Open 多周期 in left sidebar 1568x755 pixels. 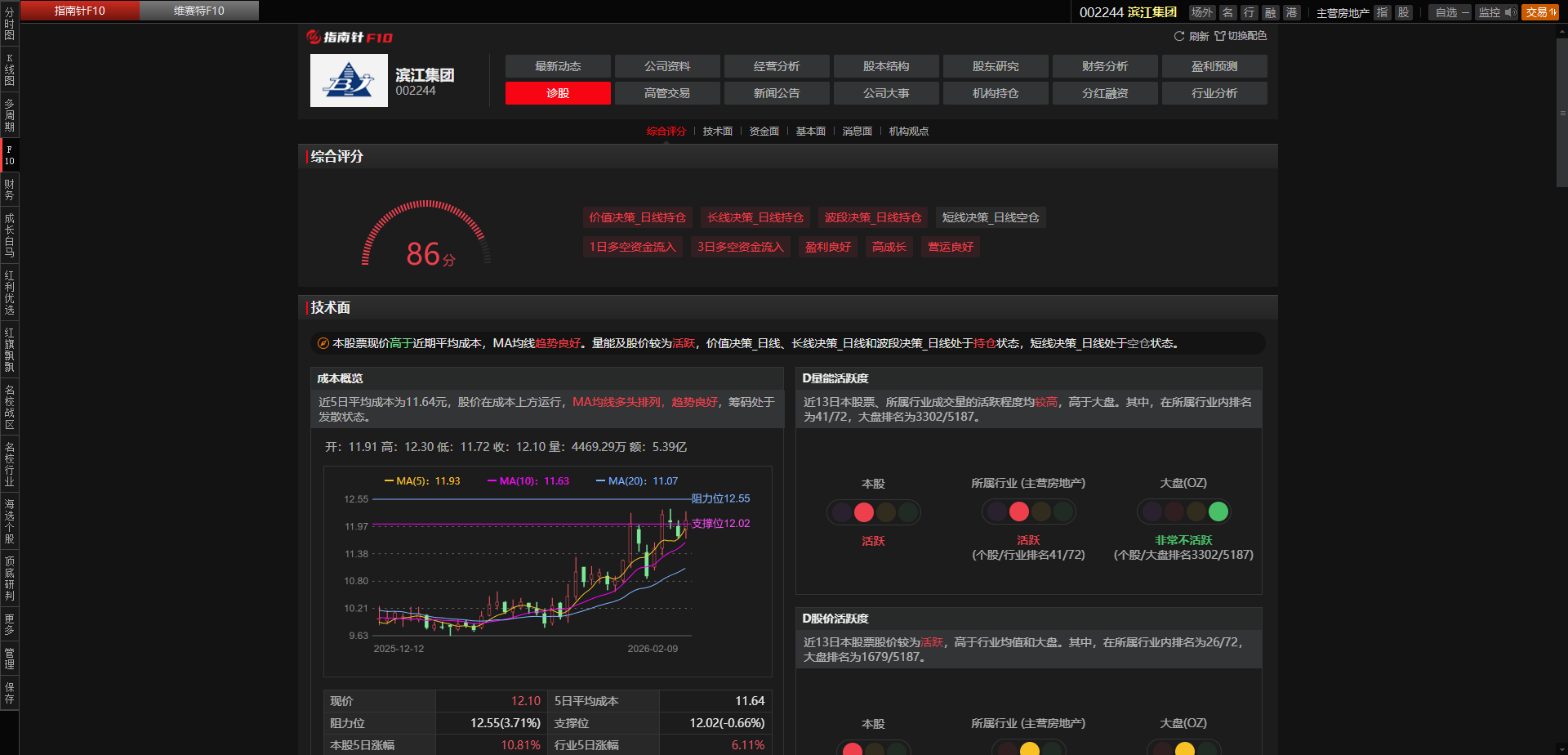(x=10, y=115)
